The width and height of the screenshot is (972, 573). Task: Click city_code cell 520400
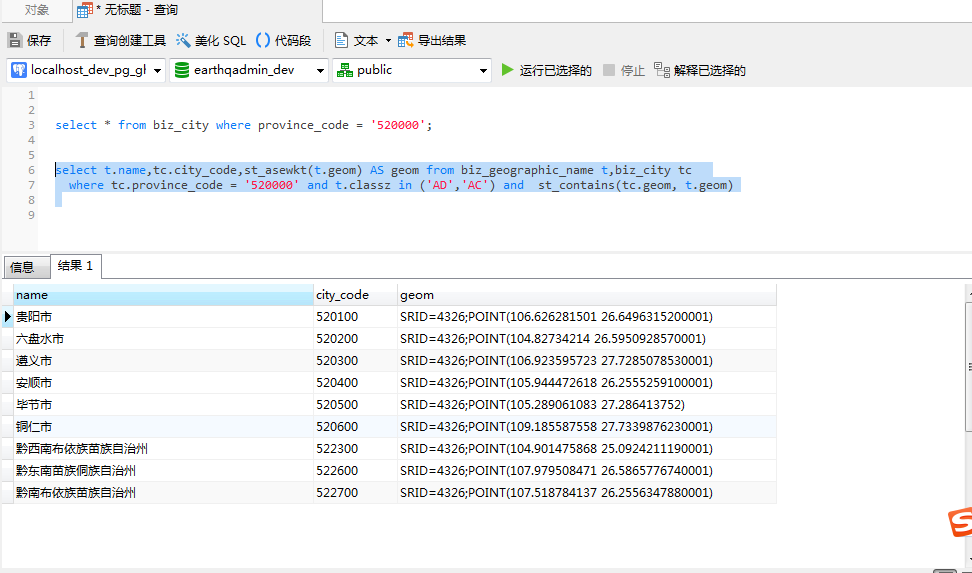tap(355, 383)
